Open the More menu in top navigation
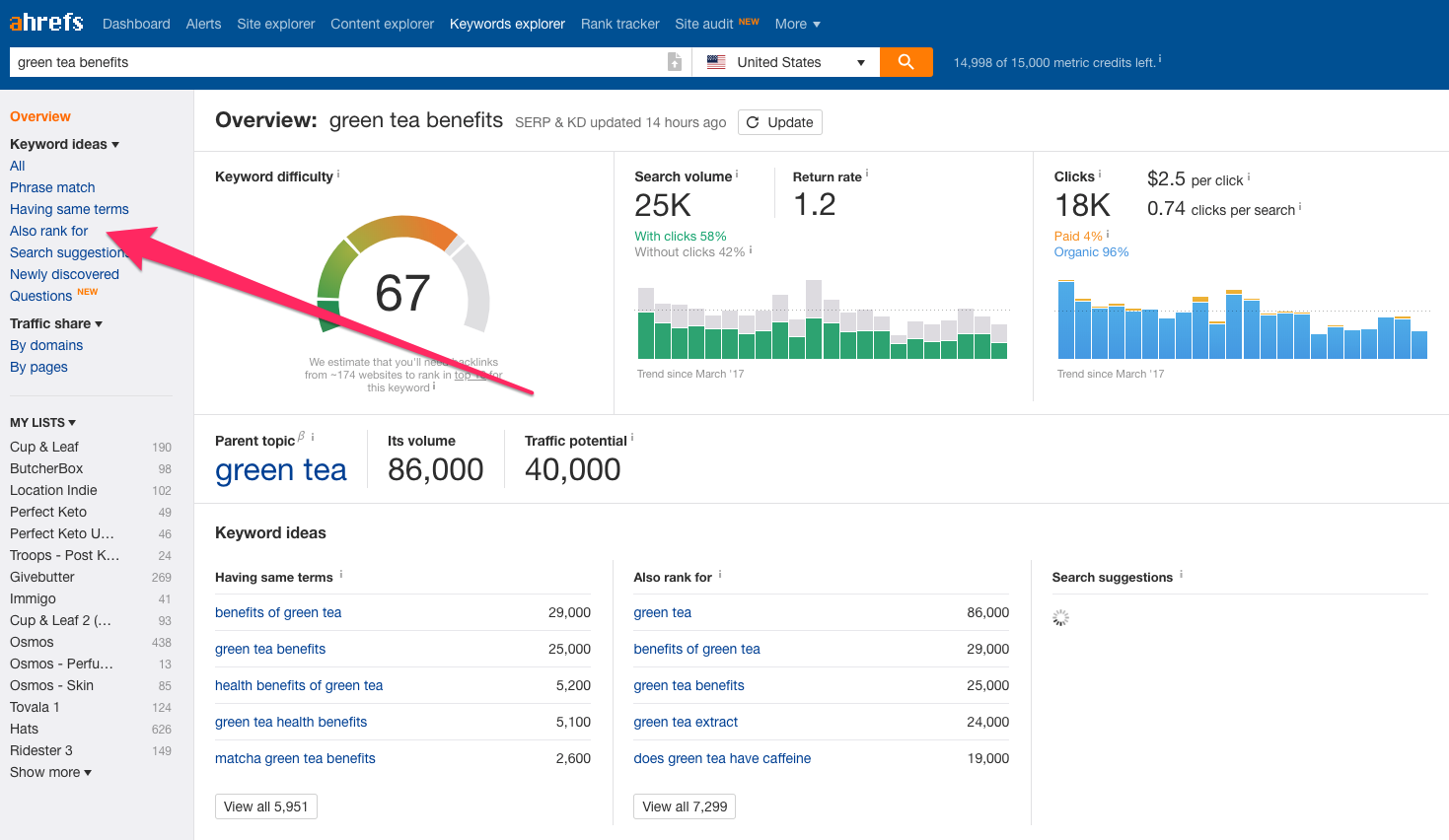1449x840 pixels. click(797, 24)
